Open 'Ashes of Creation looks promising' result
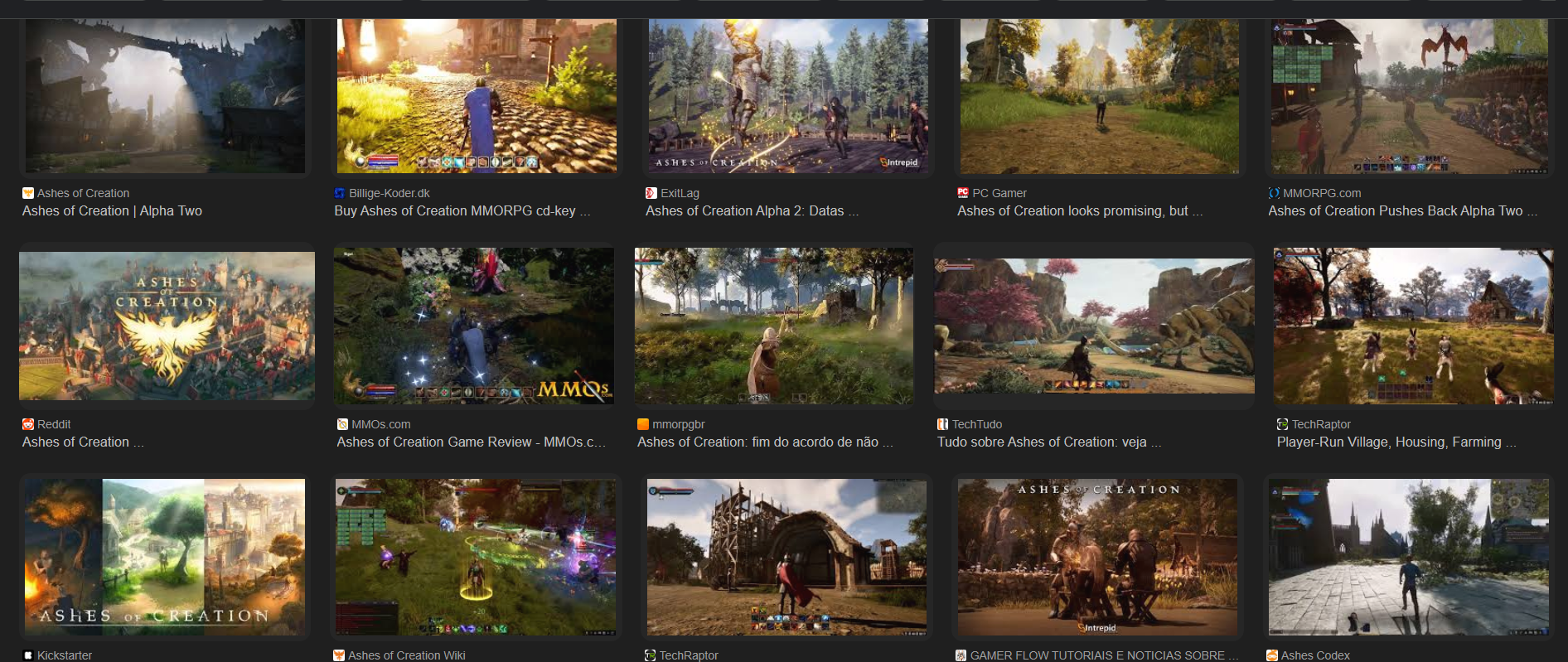This screenshot has width=1568, height=662. click(x=1080, y=210)
